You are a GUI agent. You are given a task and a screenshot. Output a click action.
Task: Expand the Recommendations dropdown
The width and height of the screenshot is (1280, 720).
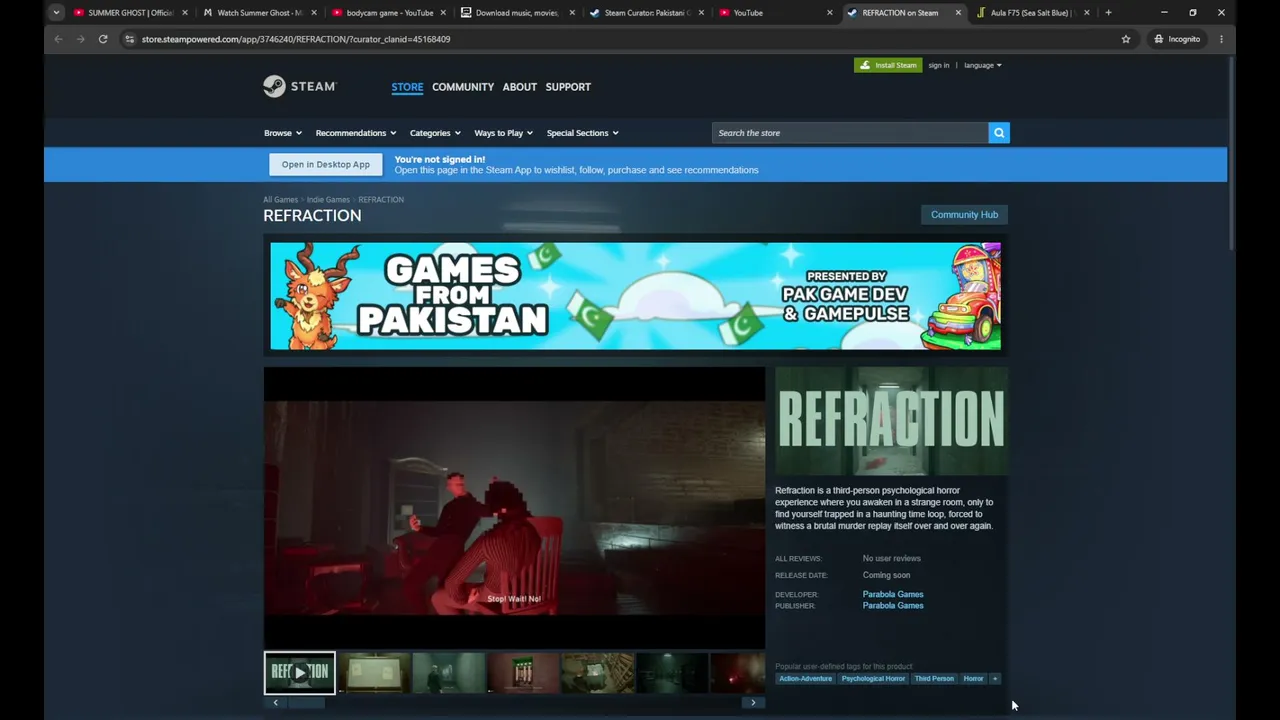point(356,133)
